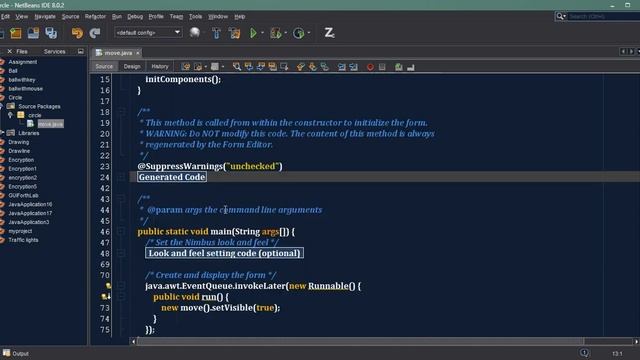640x360 pixels.
Task: Click the Z icon in main toolbar
Action: [x=329, y=33]
